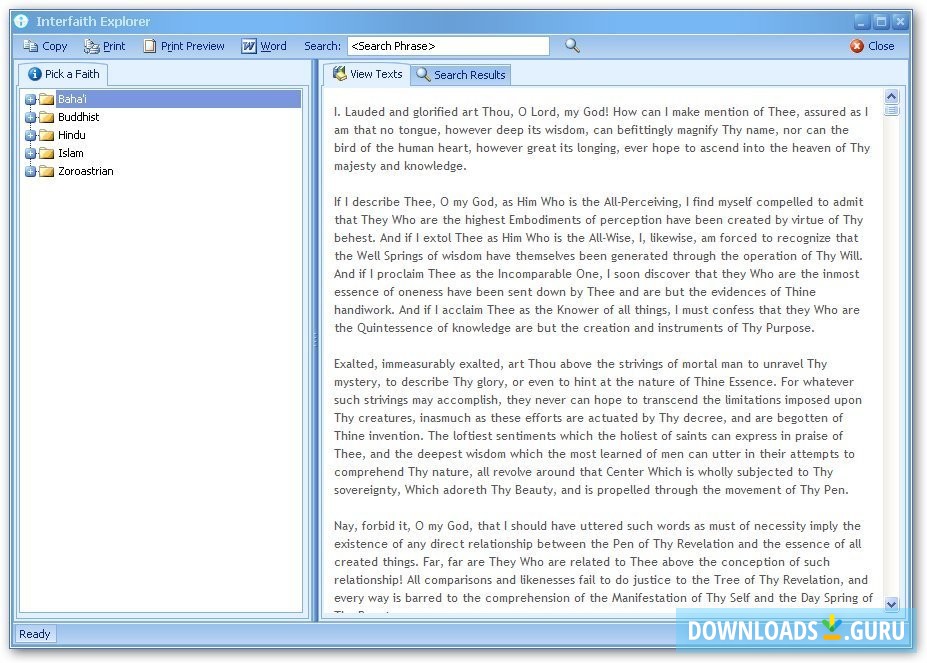Click the Baha'i folder icon
The height and width of the screenshot is (663, 927).
click(x=46, y=99)
